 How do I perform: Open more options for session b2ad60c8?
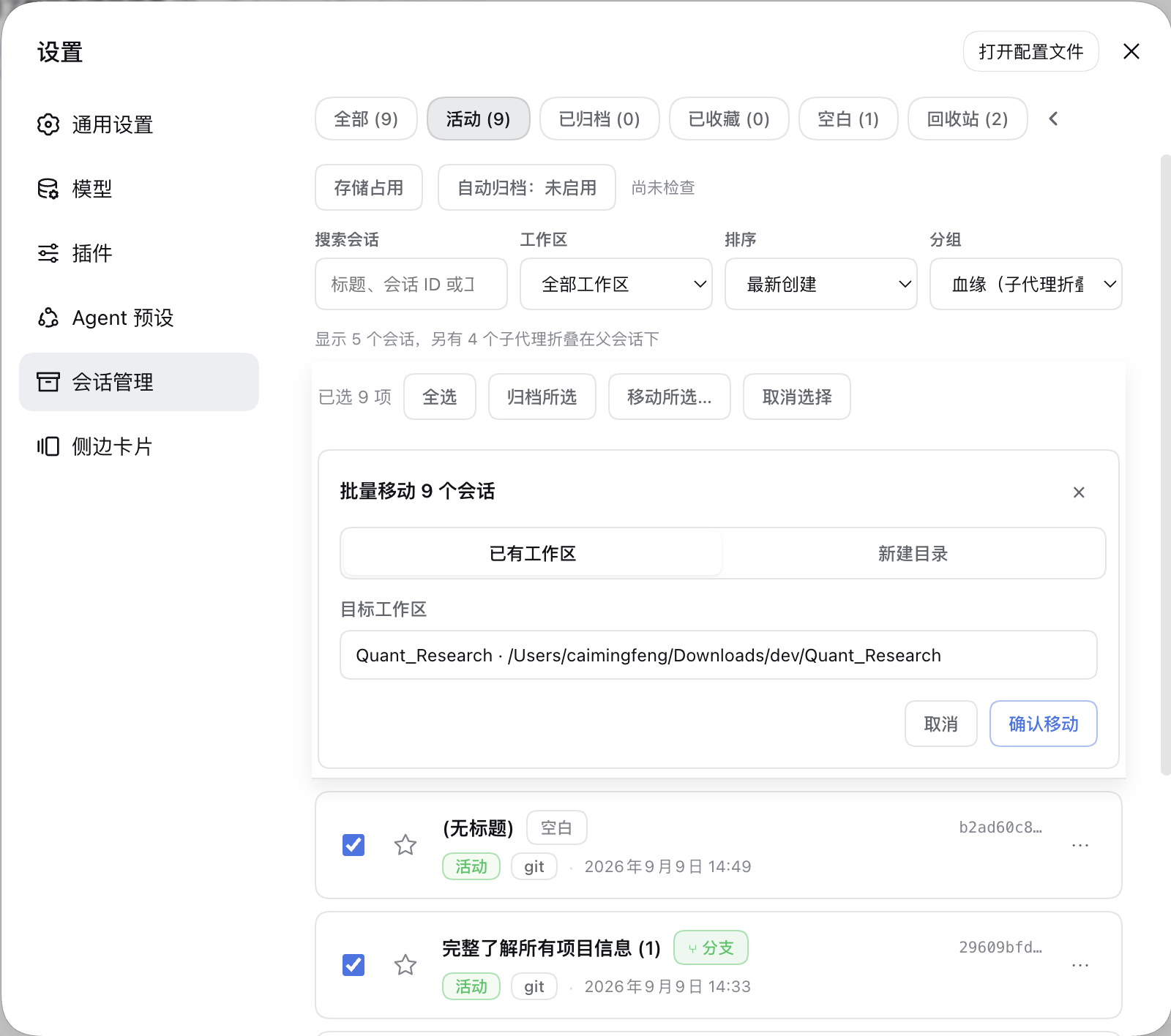coord(1080,845)
